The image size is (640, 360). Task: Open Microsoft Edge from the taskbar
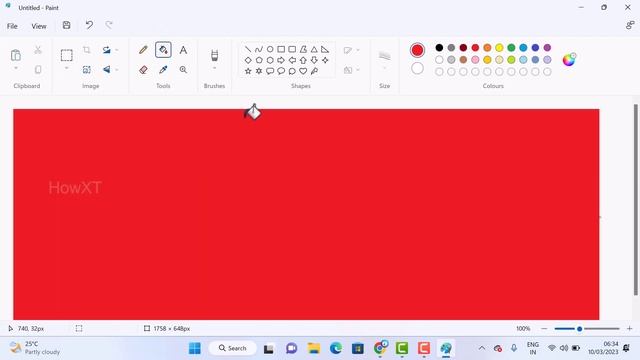(336, 348)
